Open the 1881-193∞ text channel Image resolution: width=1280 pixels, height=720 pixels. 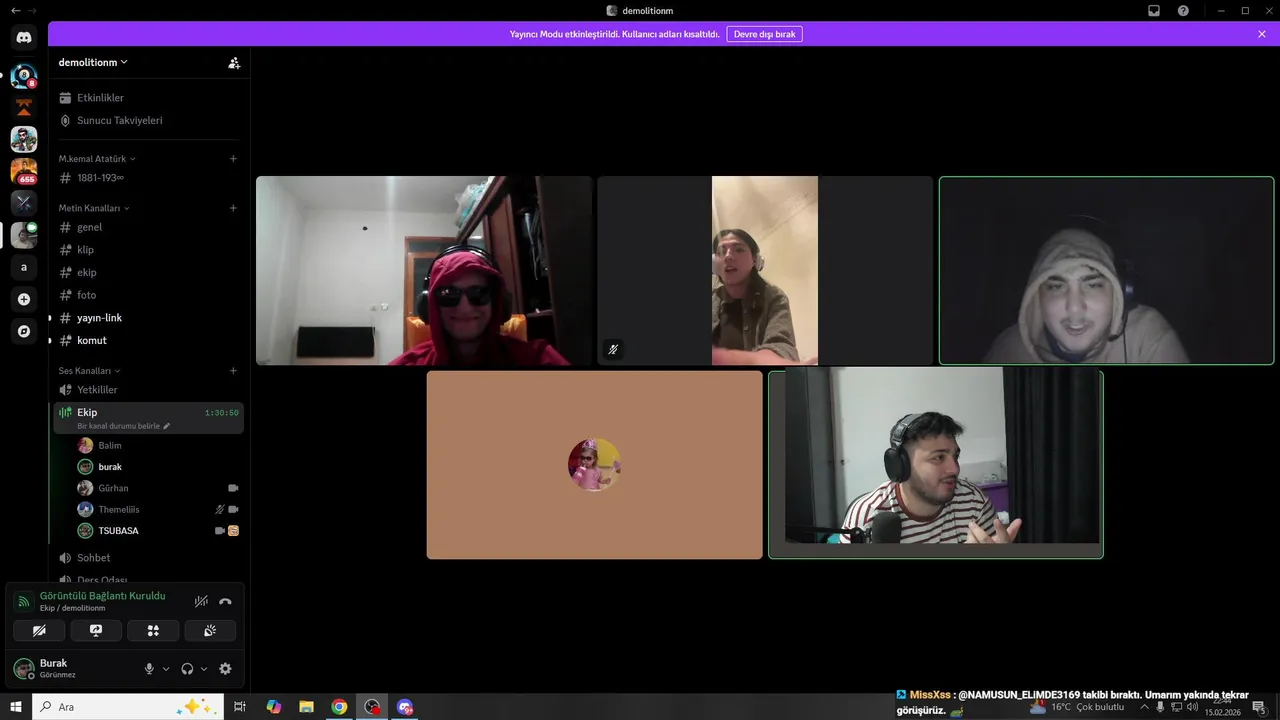point(149,178)
